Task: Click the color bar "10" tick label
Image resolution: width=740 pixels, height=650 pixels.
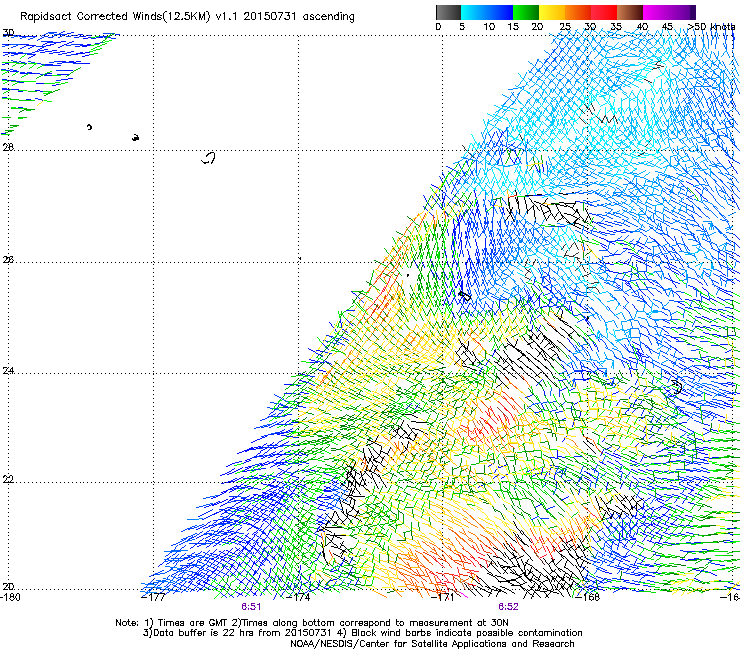Action: click(489, 26)
